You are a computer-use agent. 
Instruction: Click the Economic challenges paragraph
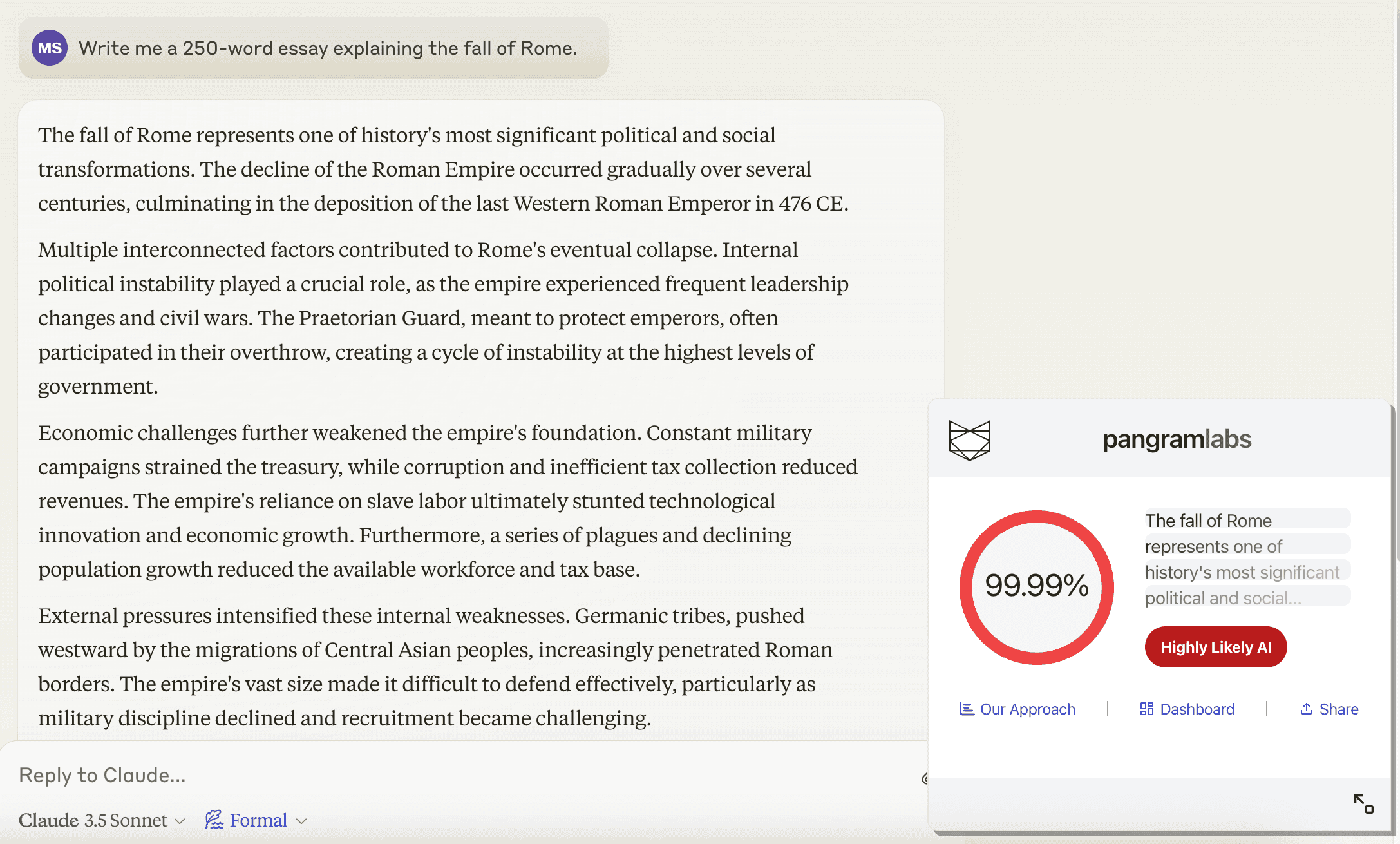[443, 501]
